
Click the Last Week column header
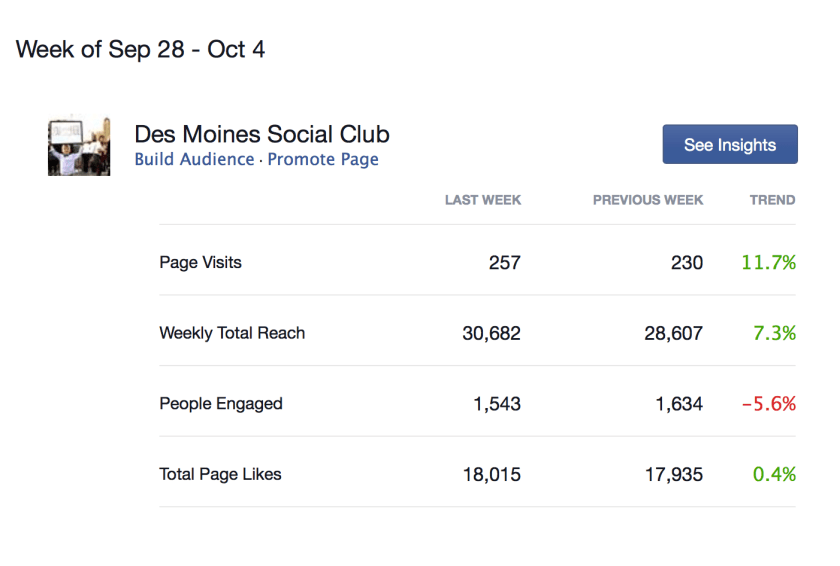(x=483, y=200)
